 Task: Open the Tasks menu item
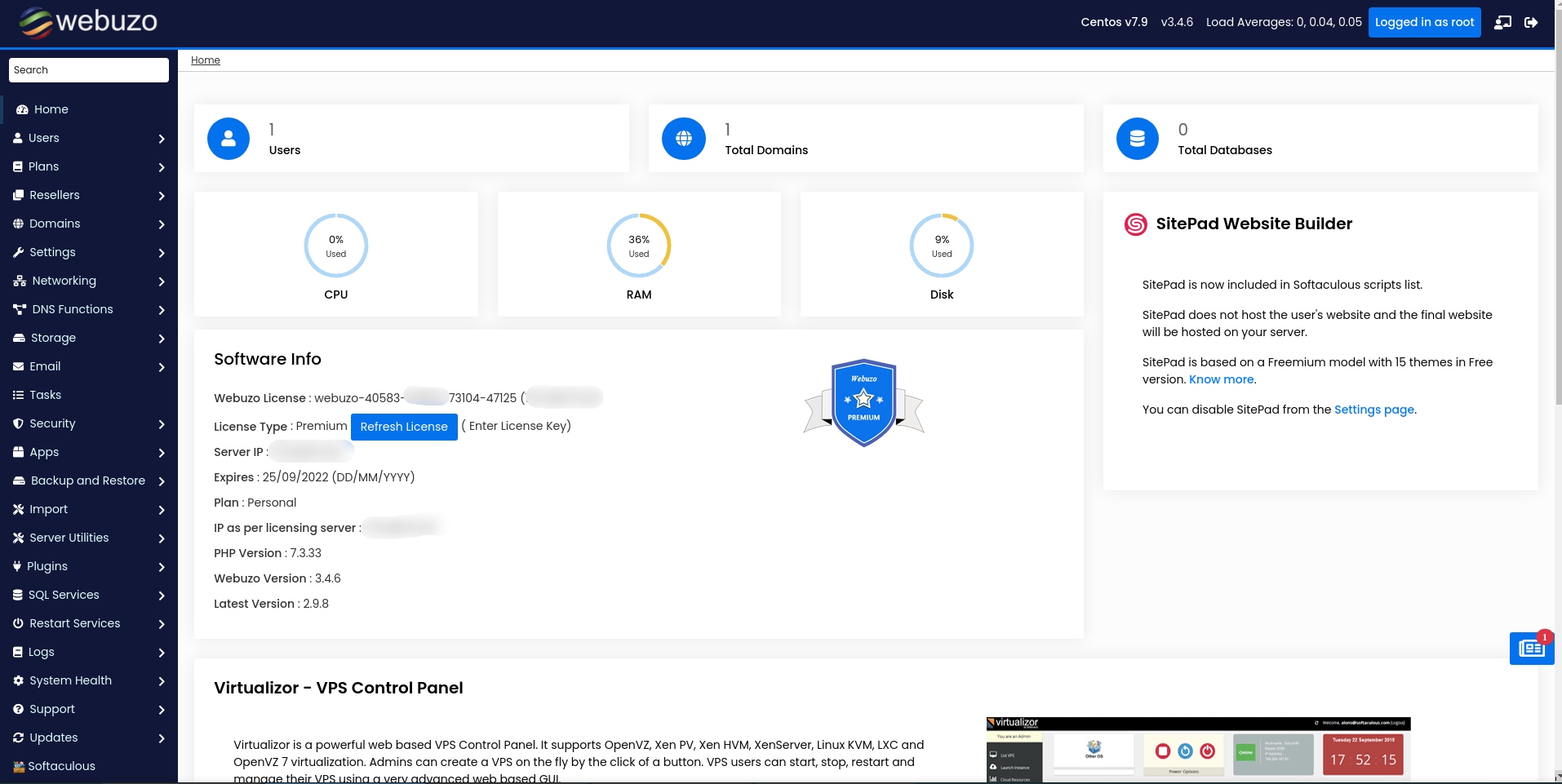[x=46, y=395]
